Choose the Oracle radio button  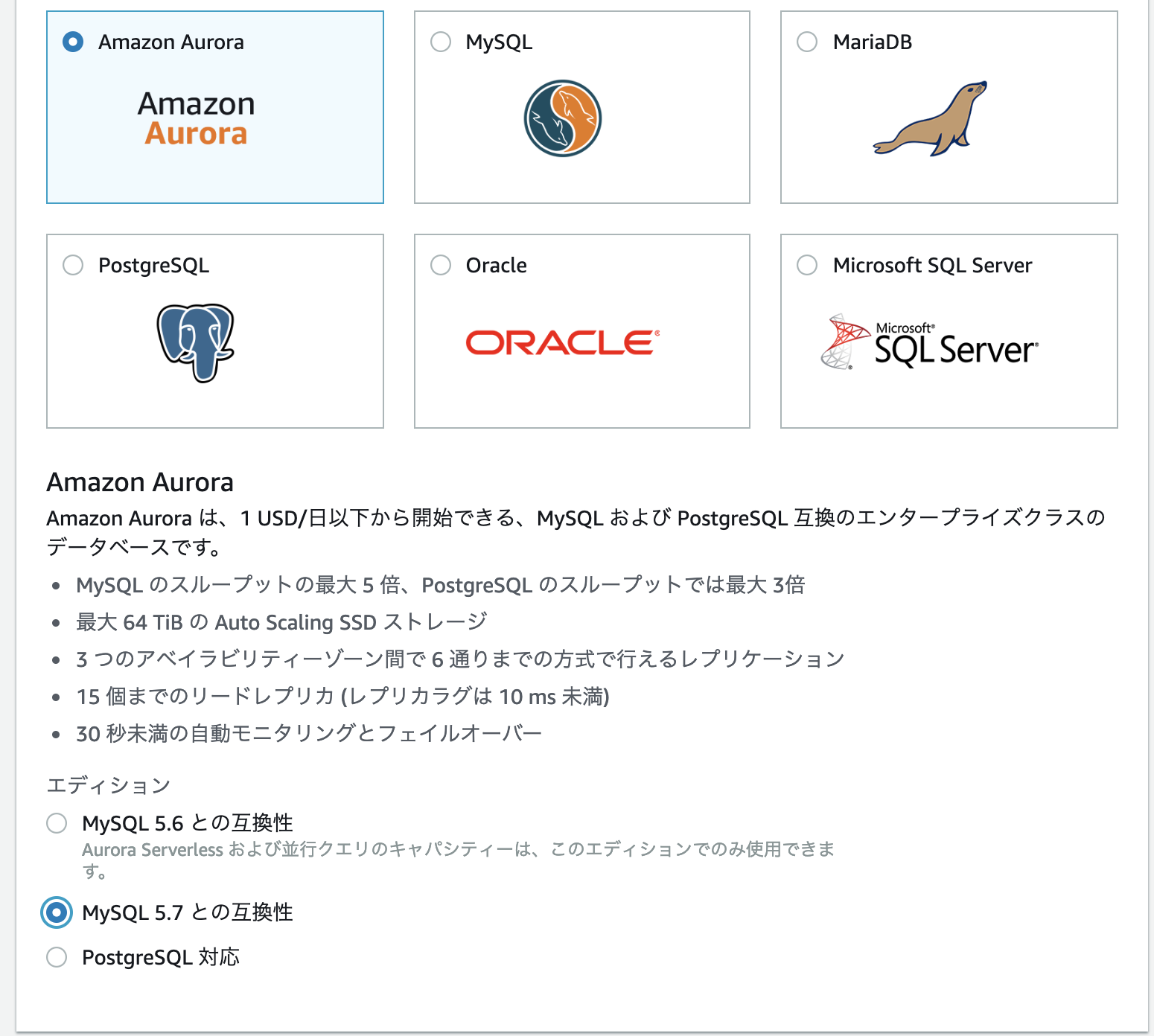[441, 265]
